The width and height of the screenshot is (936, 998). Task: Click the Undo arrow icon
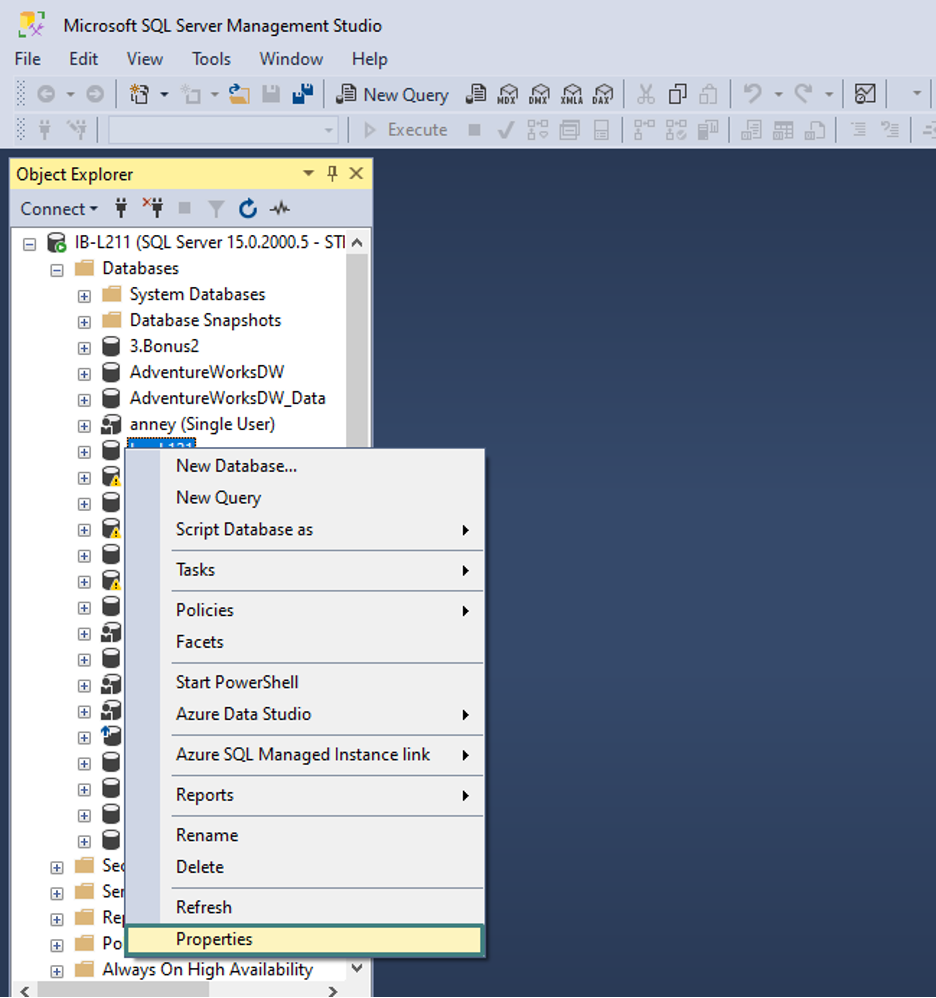753,94
